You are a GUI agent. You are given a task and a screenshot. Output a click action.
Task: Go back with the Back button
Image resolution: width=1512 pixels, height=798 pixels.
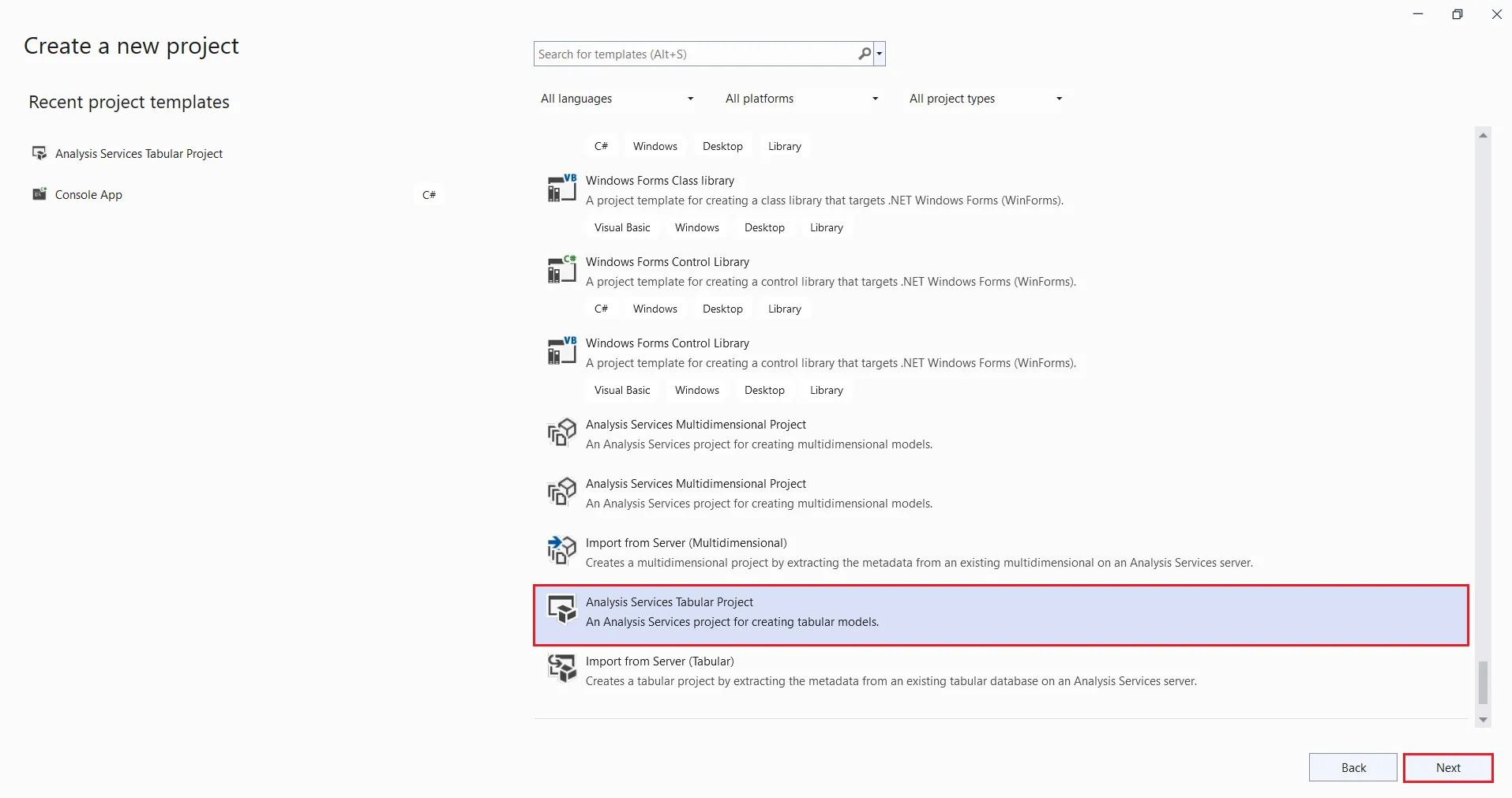1353,767
